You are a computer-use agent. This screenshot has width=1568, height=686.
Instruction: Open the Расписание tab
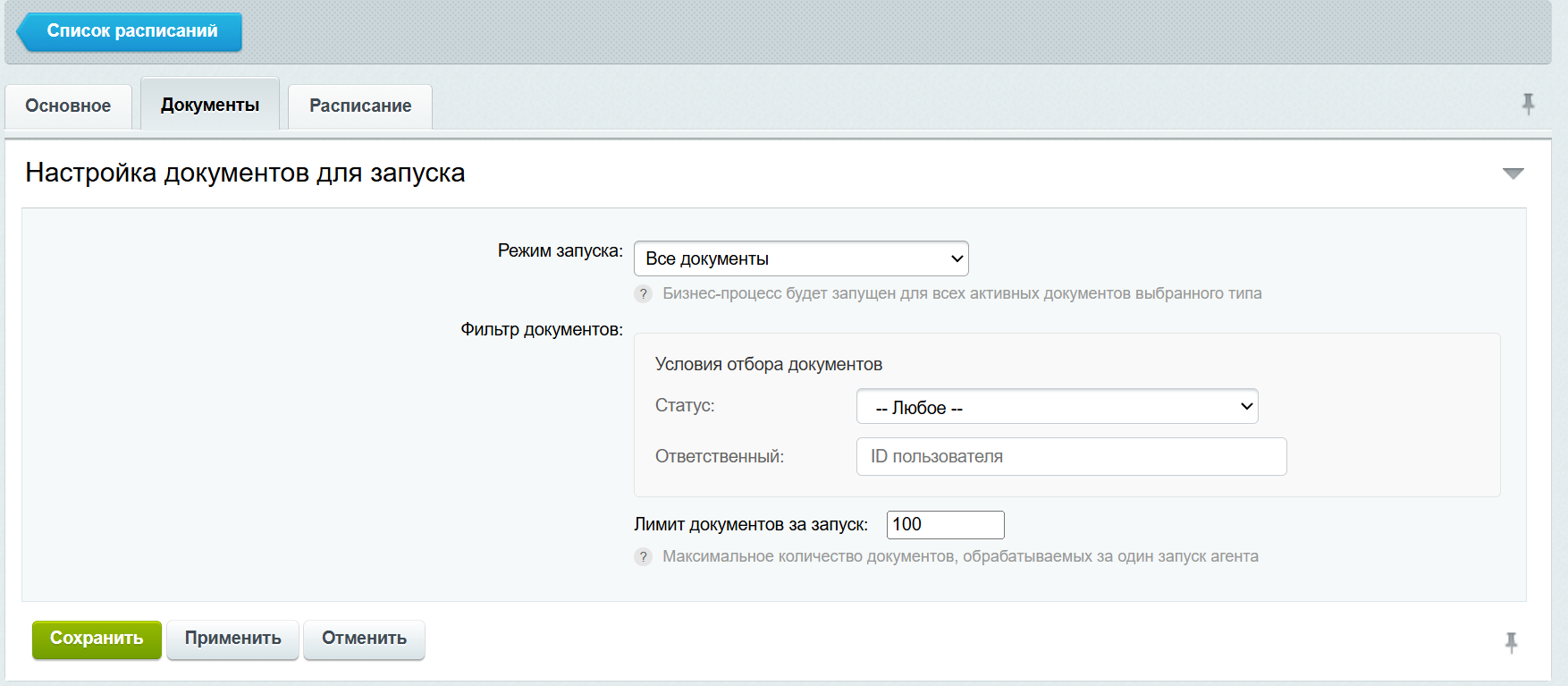click(360, 106)
